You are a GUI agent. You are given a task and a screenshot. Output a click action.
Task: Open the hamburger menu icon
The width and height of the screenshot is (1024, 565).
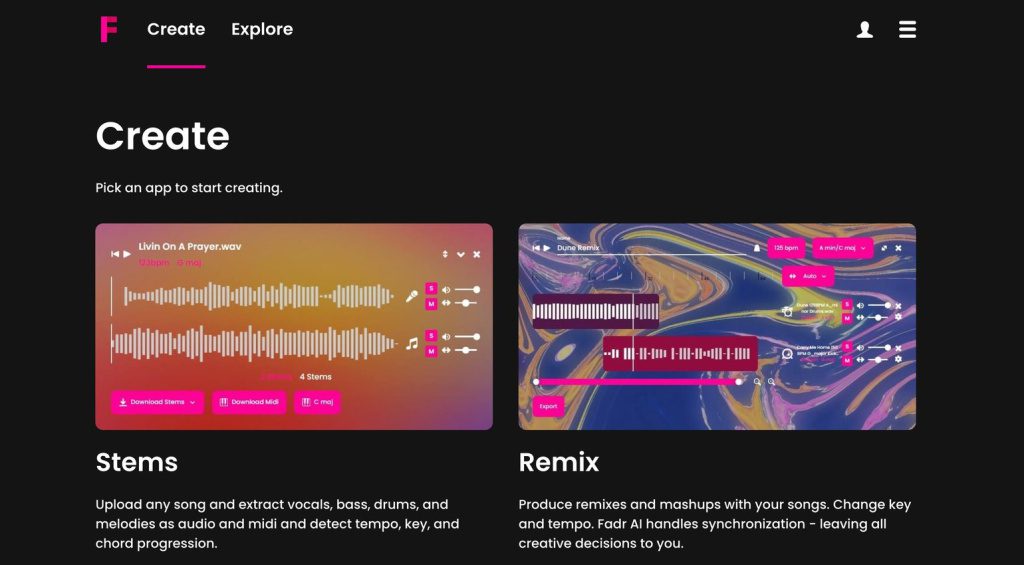[907, 29]
